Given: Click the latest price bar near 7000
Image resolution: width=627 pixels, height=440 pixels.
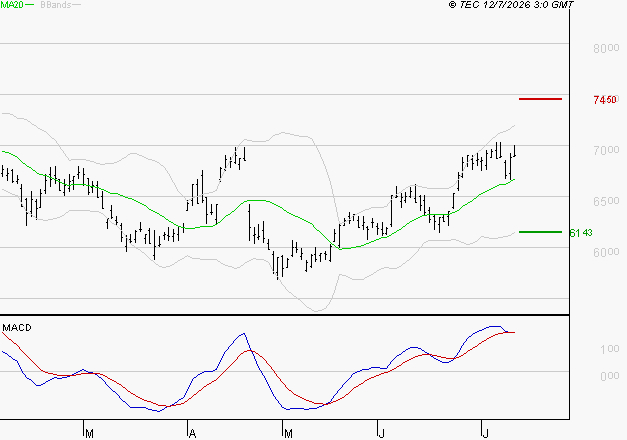Looking at the screenshot, I should (515, 151).
